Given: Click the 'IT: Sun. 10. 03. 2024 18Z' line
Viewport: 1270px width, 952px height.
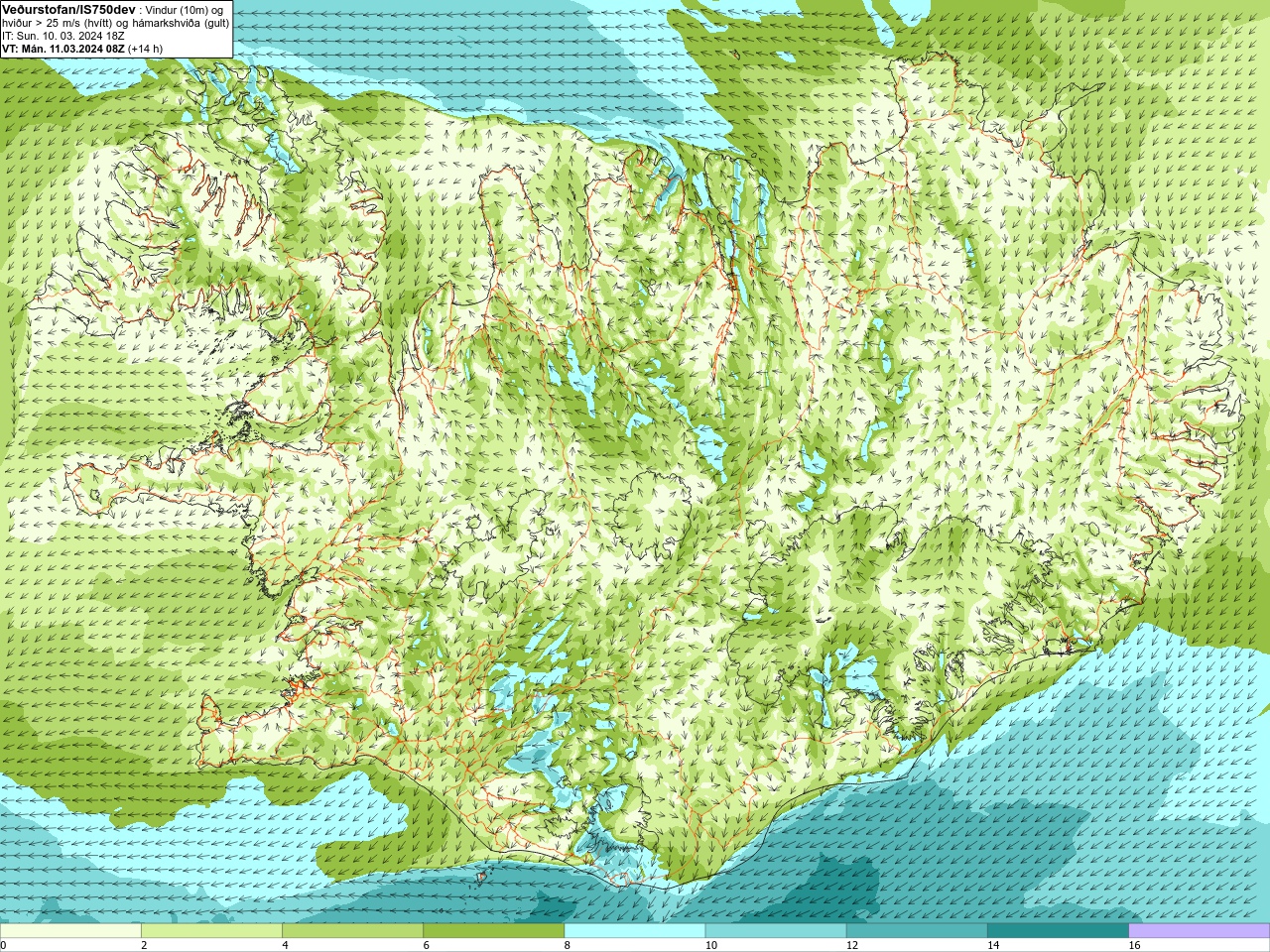Looking at the screenshot, I should point(63,36).
